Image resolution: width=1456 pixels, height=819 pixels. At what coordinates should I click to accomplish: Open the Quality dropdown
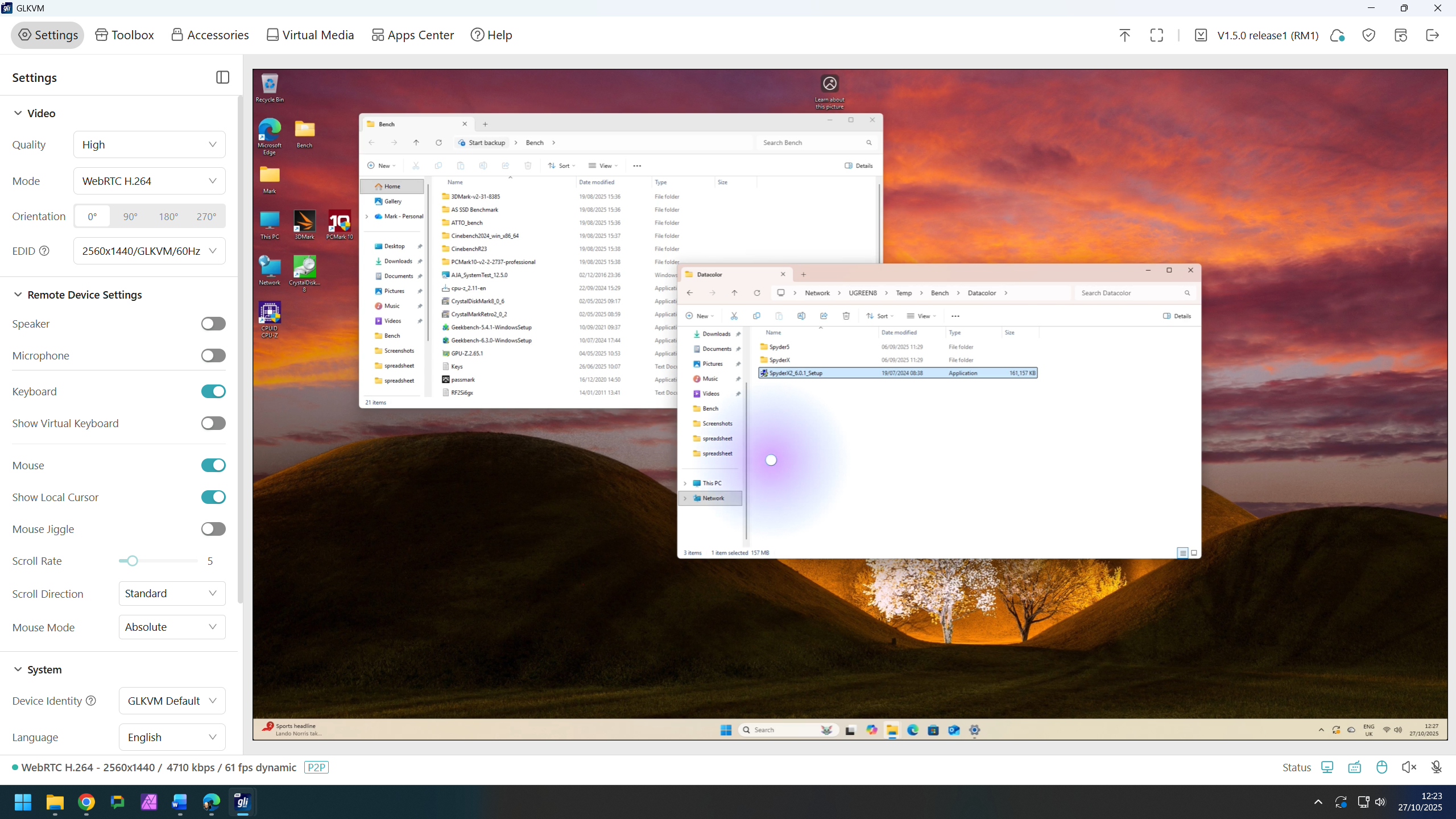pos(149,144)
